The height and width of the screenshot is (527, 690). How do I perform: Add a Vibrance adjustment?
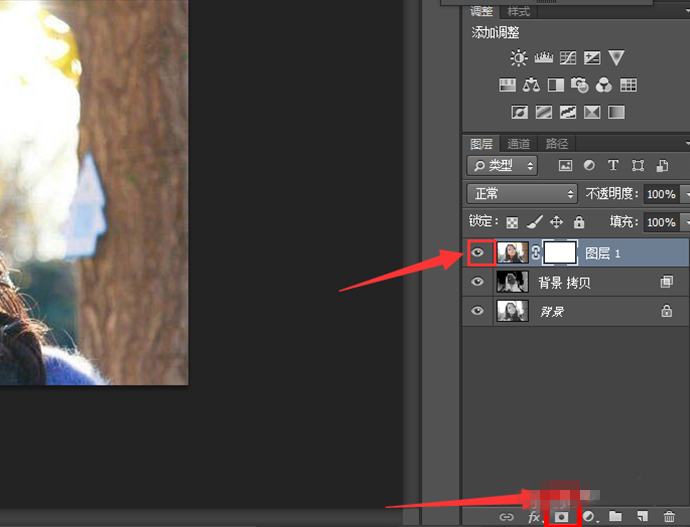616,58
